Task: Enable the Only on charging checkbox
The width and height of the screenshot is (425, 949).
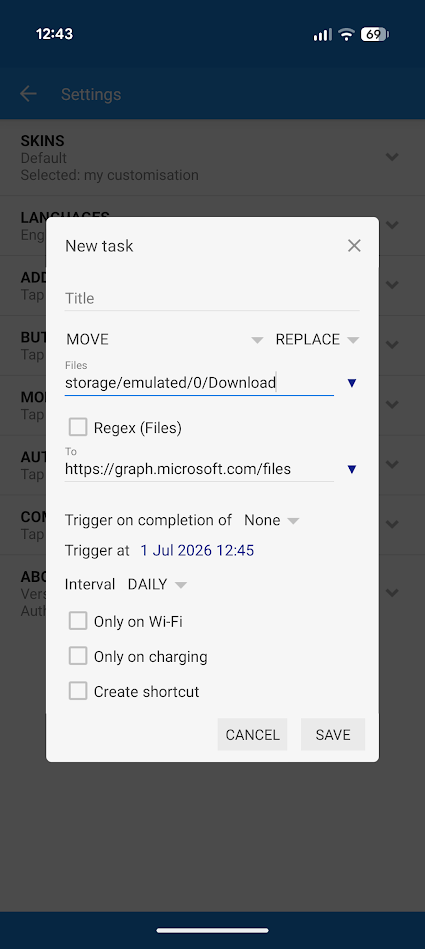Action: [x=77, y=656]
